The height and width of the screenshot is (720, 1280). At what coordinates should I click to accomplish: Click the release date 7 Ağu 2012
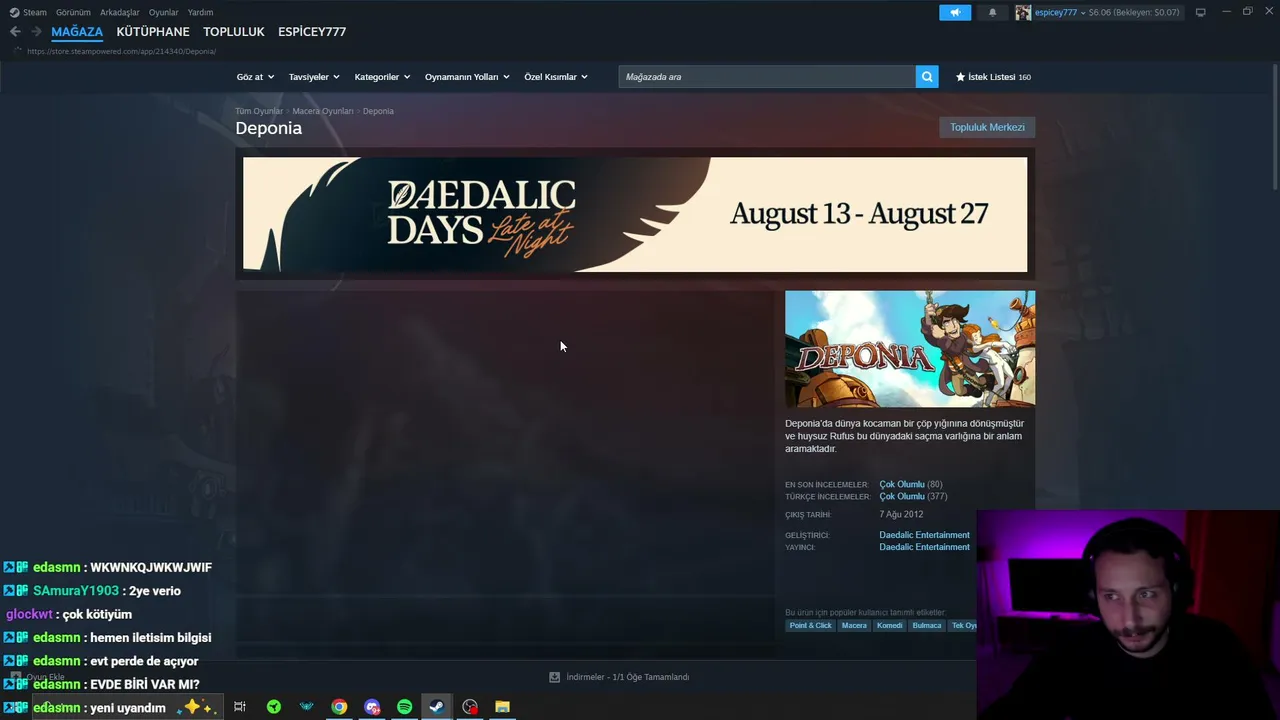[x=901, y=515]
